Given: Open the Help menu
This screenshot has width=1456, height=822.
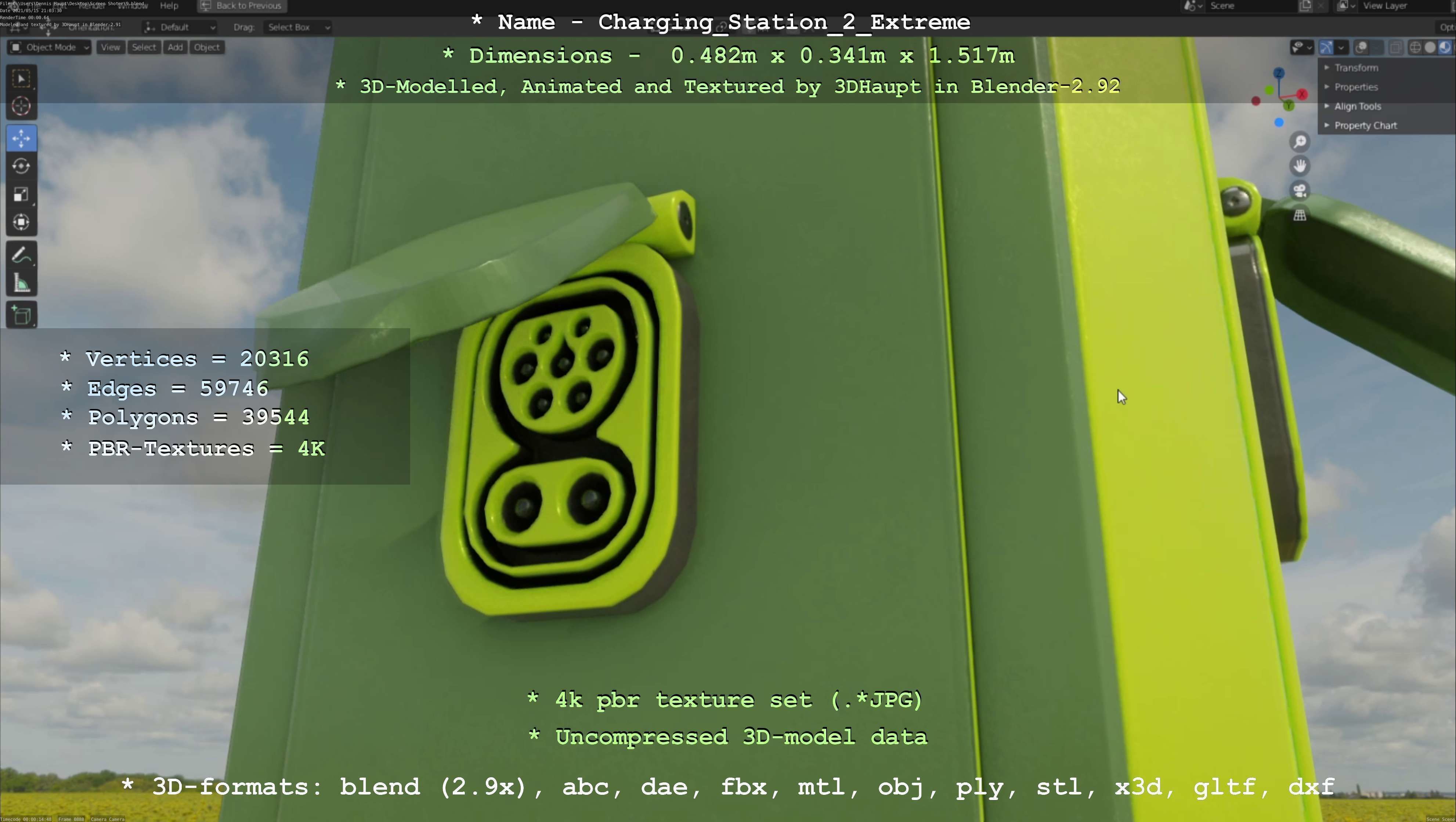Looking at the screenshot, I should click(169, 6).
